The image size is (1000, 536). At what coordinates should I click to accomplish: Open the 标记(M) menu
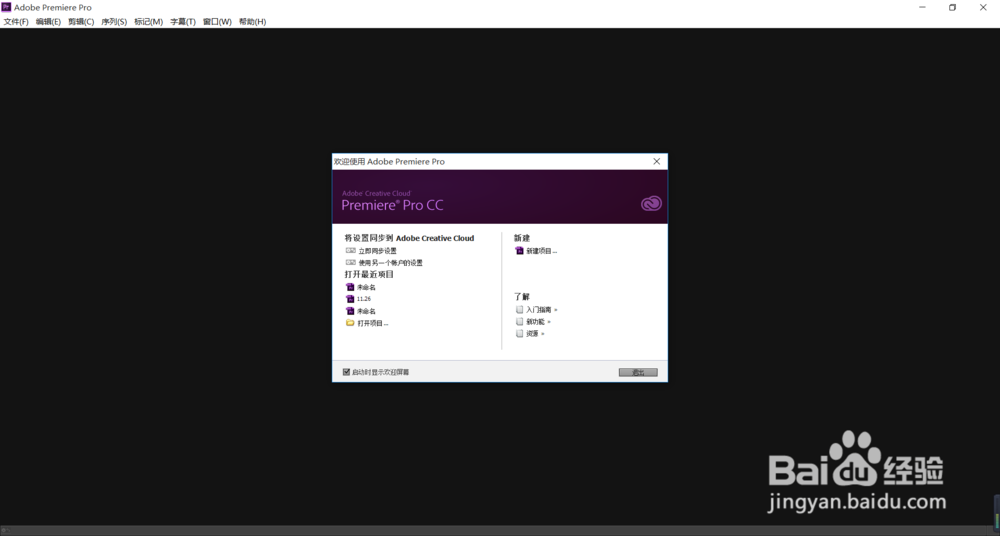149,22
